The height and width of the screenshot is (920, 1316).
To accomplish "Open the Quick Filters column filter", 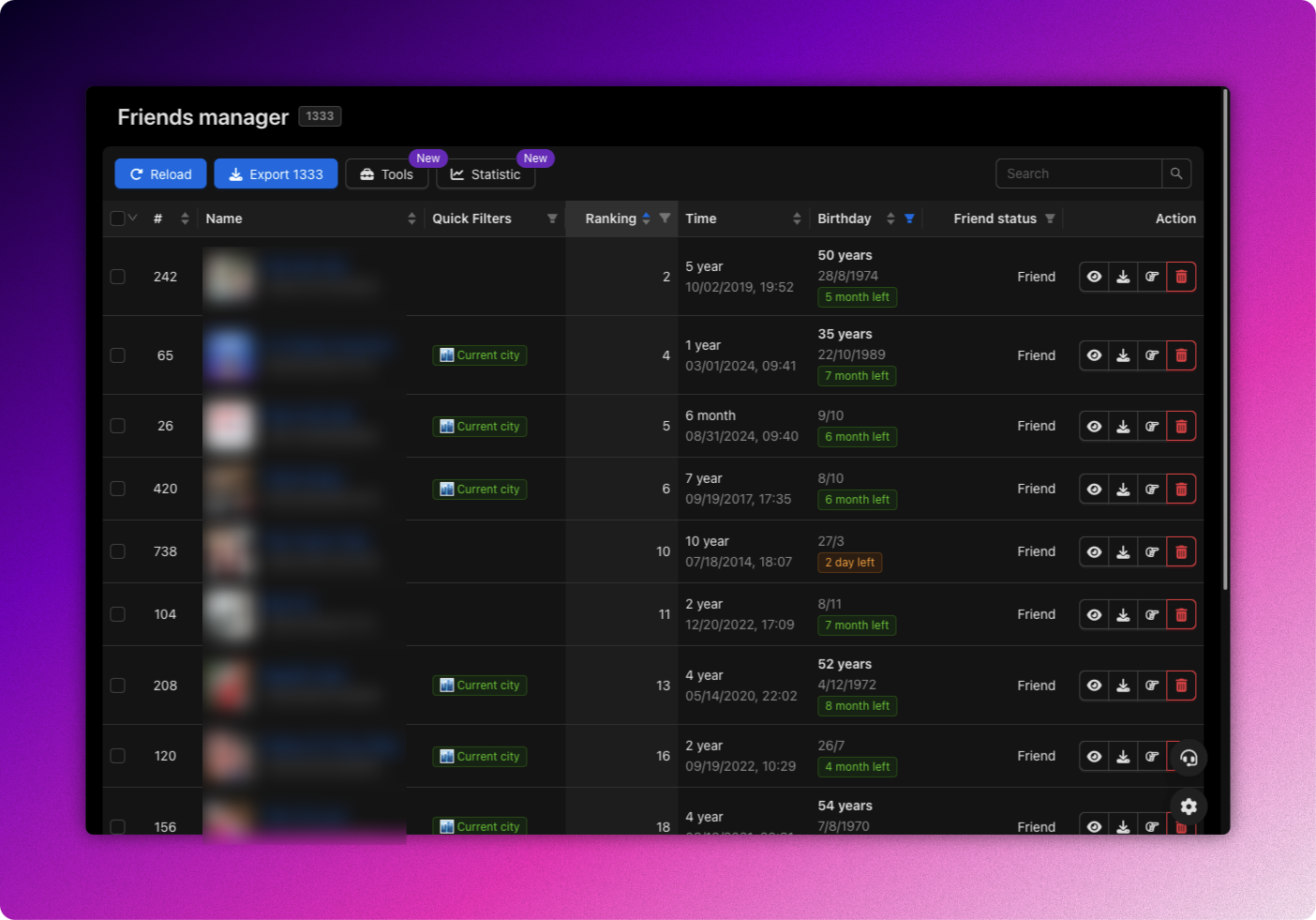I will tap(552, 219).
